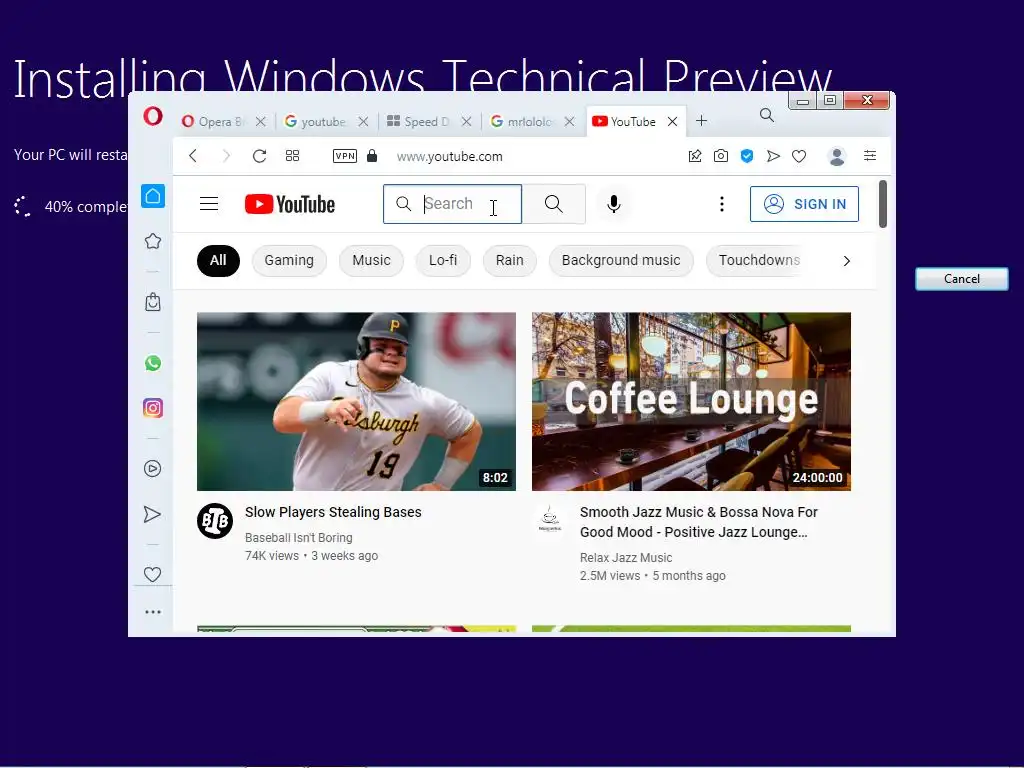Open Speed Dial grid icon in toolbar

pyautogui.click(x=293, y=156)
